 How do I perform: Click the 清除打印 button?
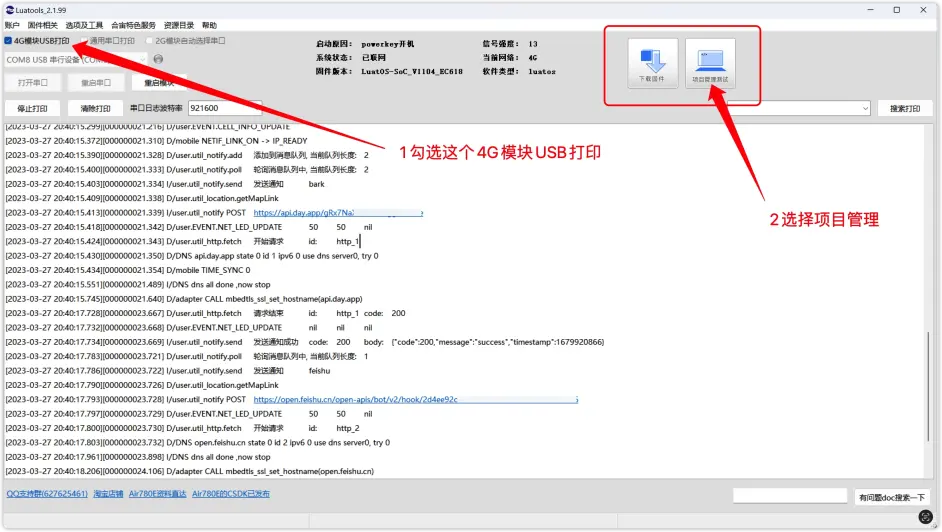point(95,108)
